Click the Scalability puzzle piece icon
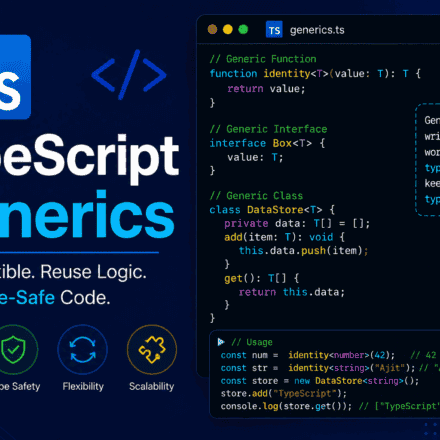This screenshot has height=440, width=440. pos(152,350)
